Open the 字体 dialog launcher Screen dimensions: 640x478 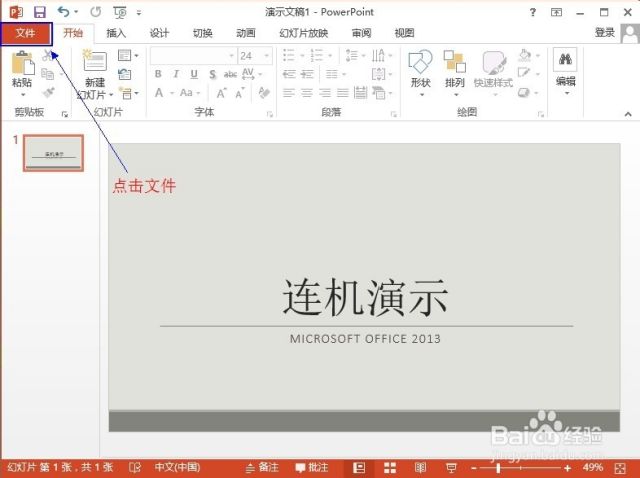(x=269, y=115)
